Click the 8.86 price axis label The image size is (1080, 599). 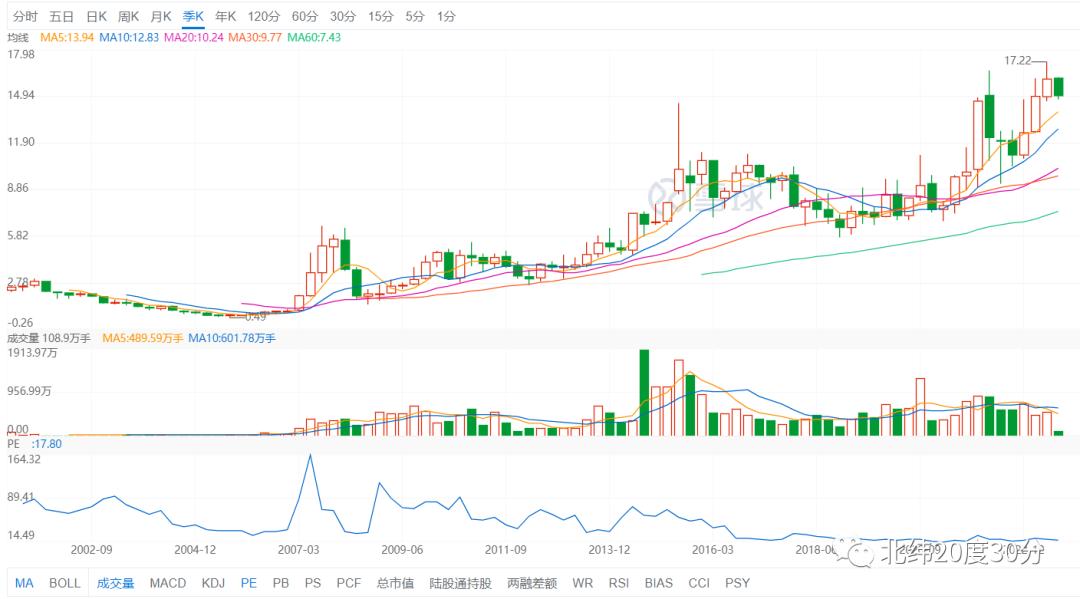[18, 188]
